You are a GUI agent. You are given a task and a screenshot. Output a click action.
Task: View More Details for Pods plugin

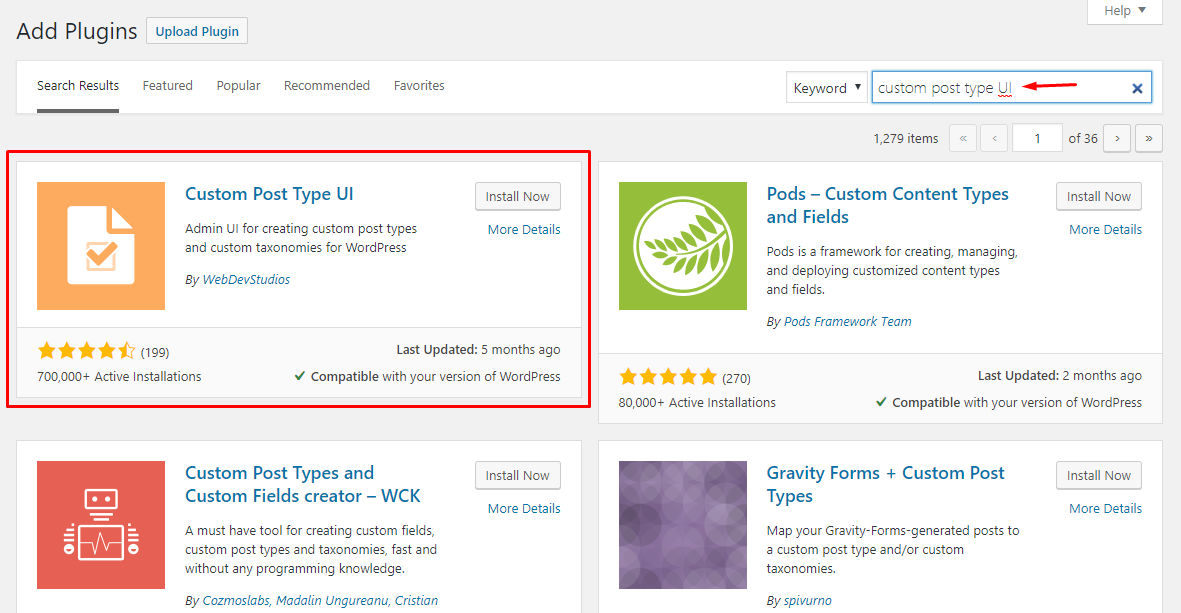[1104, 229]
